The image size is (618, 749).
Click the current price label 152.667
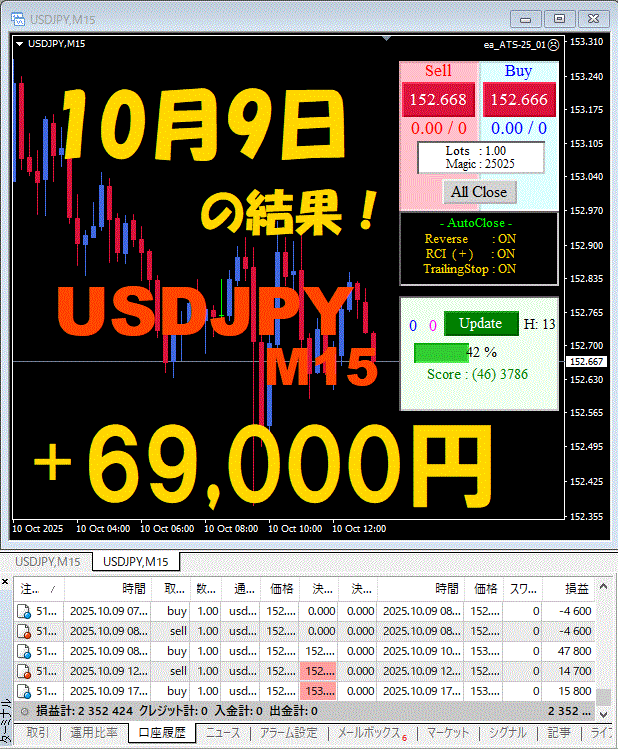click(586, 362)
